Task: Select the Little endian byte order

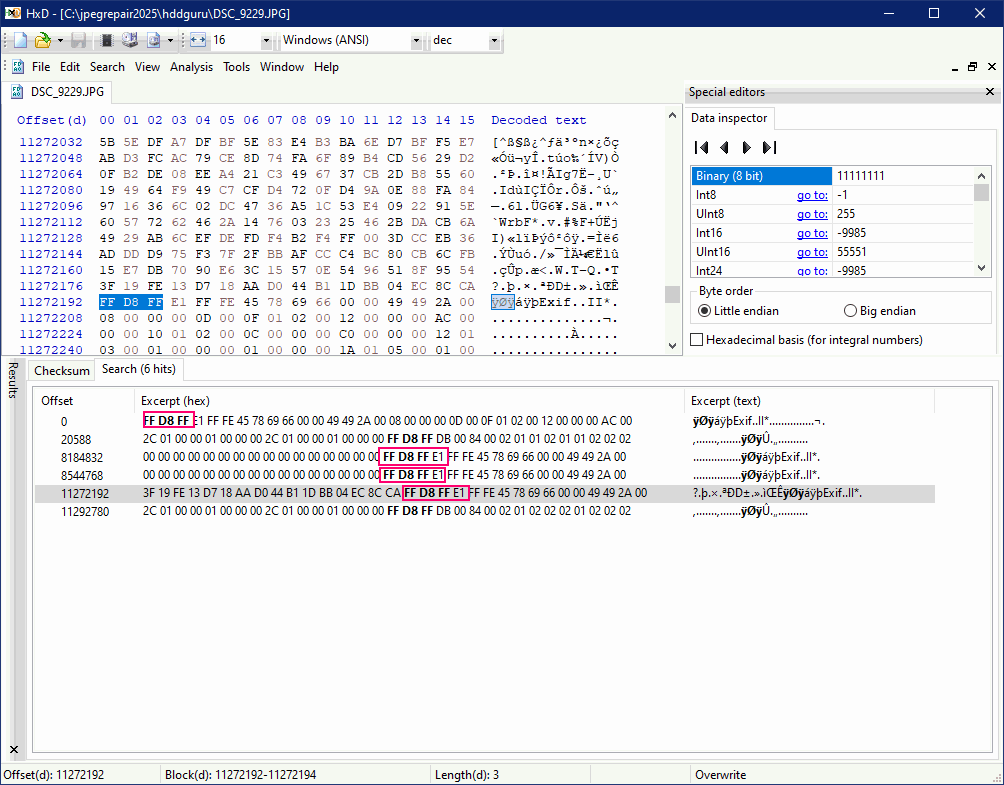Action: pos(738,311)
